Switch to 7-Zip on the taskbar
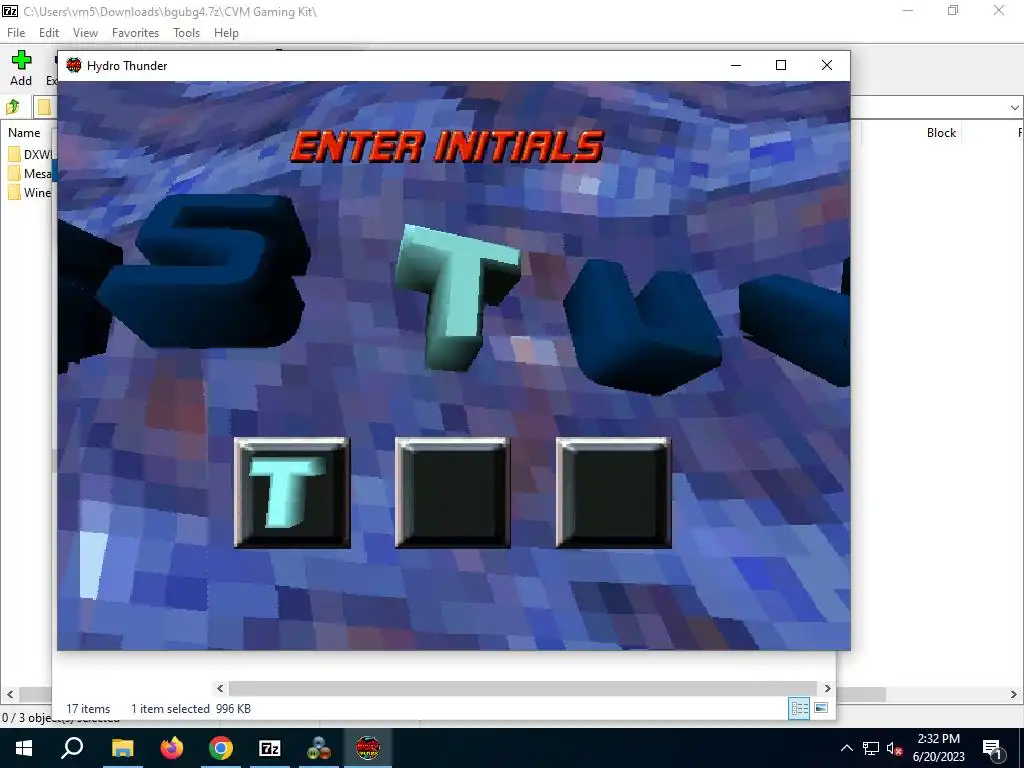This screenshot has width=1024, height=768. 270,748
